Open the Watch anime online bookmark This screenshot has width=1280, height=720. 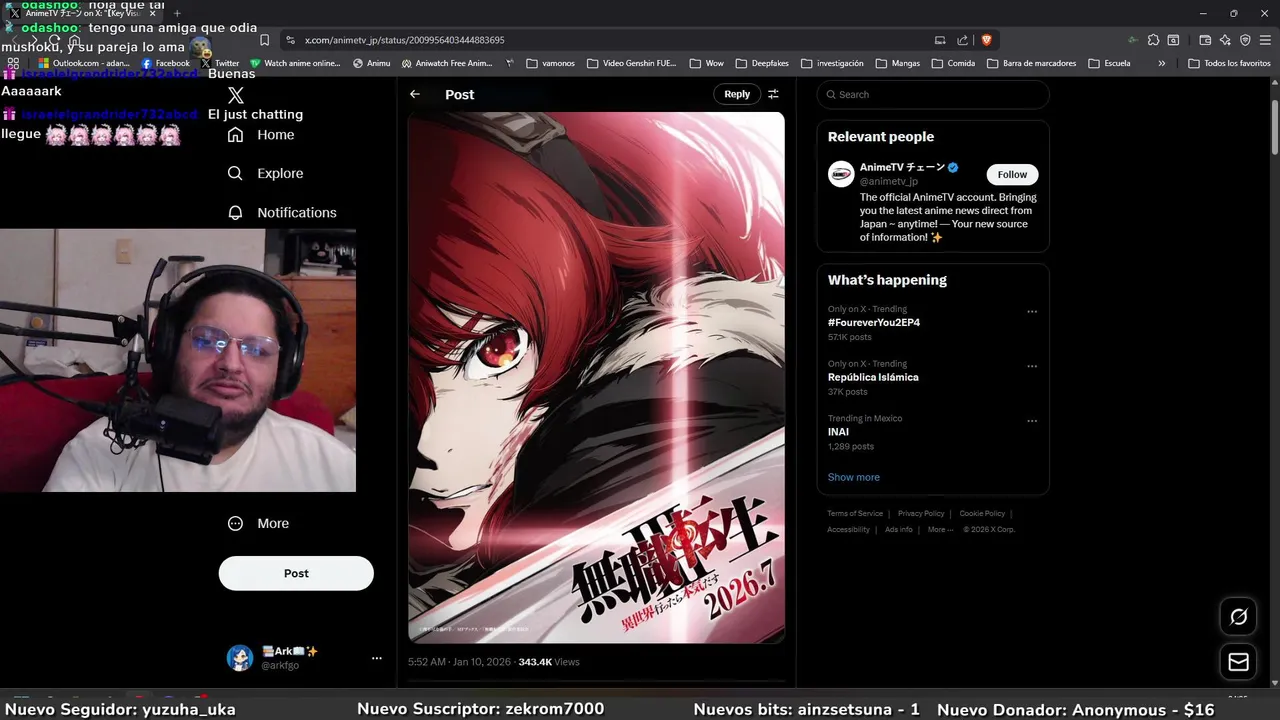296,63
